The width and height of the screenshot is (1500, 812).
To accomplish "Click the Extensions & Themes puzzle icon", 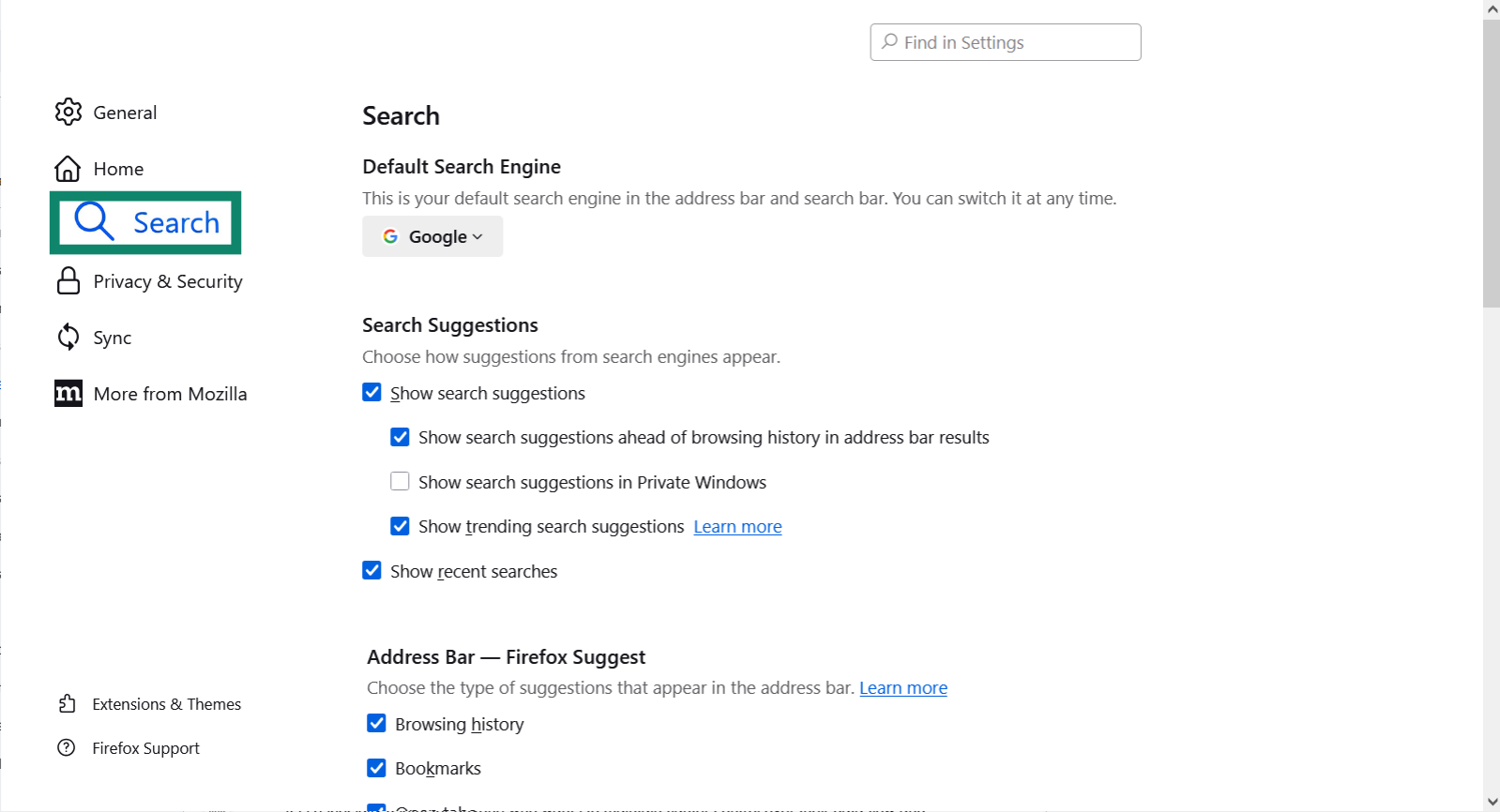I will tap(67, 703).
